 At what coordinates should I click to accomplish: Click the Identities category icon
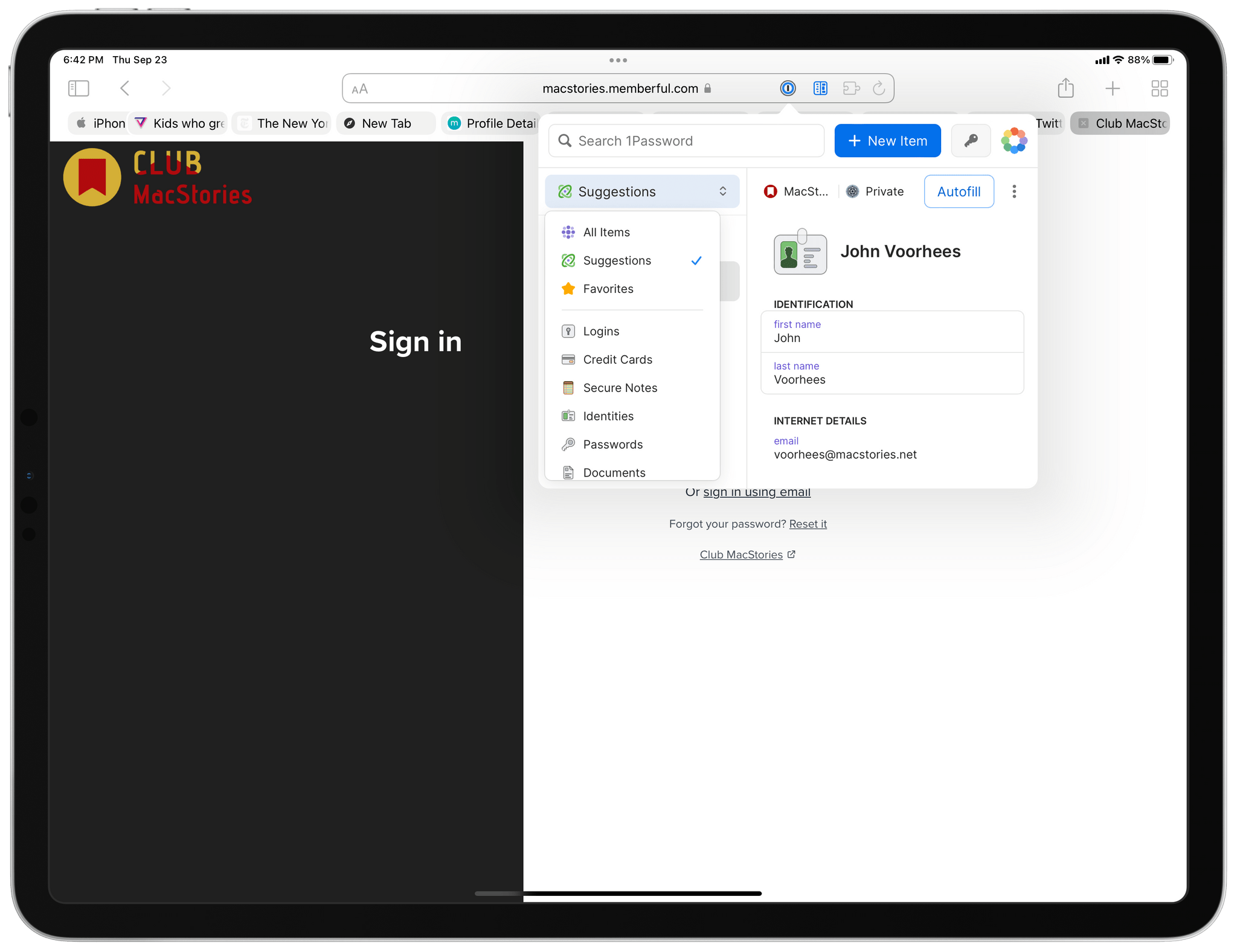pyautogui.click(x=568, y=415)
